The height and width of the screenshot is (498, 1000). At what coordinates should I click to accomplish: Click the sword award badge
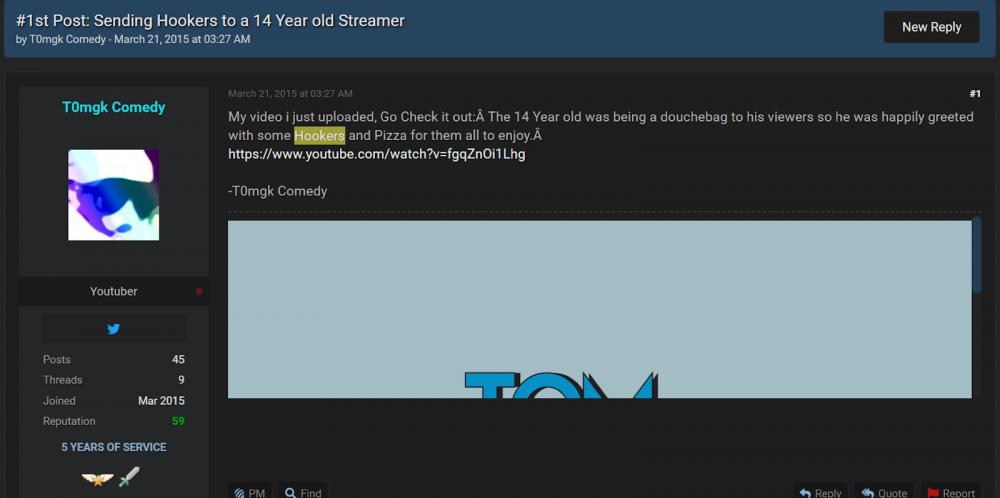click(129, 477)
